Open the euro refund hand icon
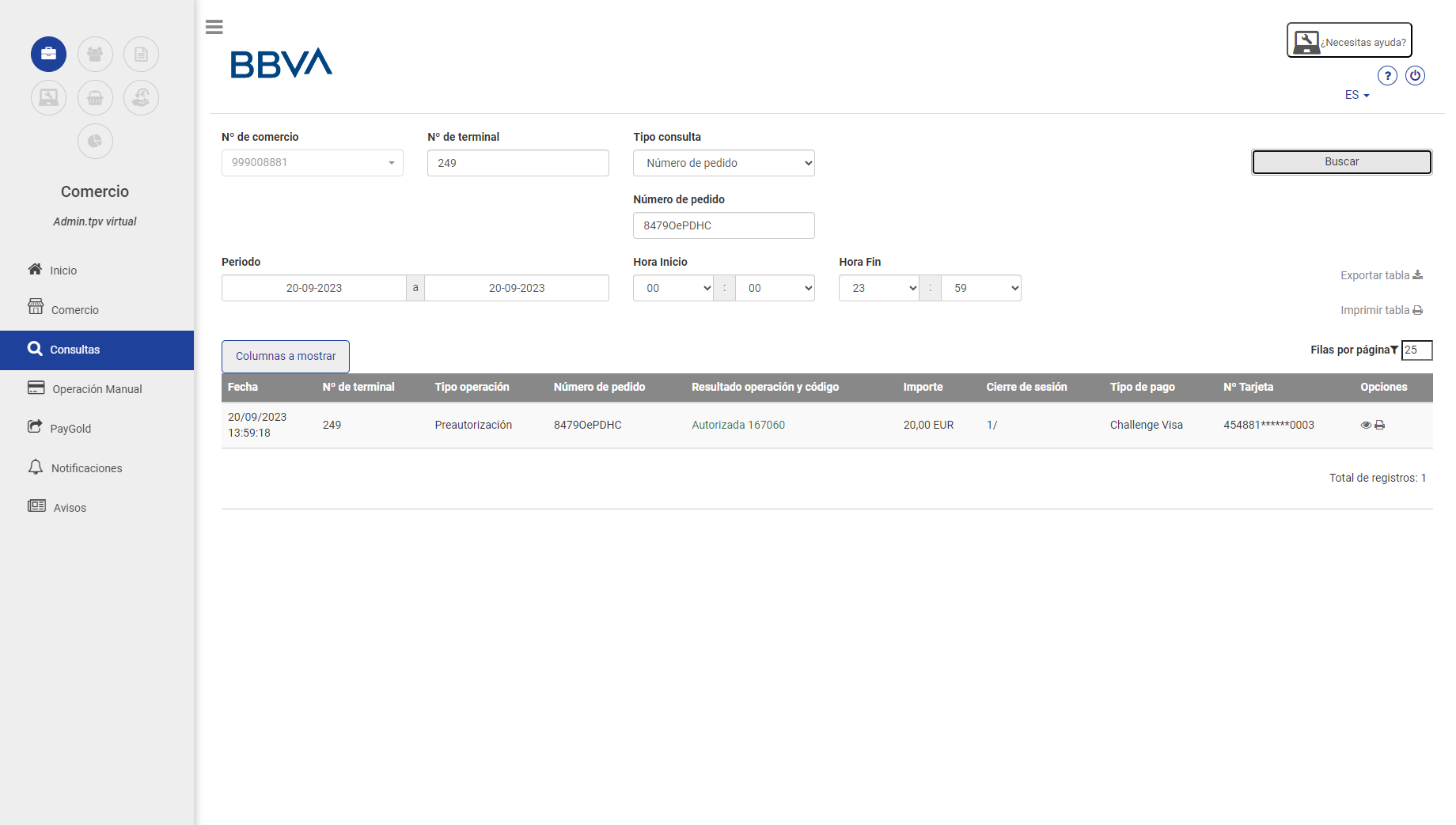This screenshot has height=825, width=1456. click(141, 98)
